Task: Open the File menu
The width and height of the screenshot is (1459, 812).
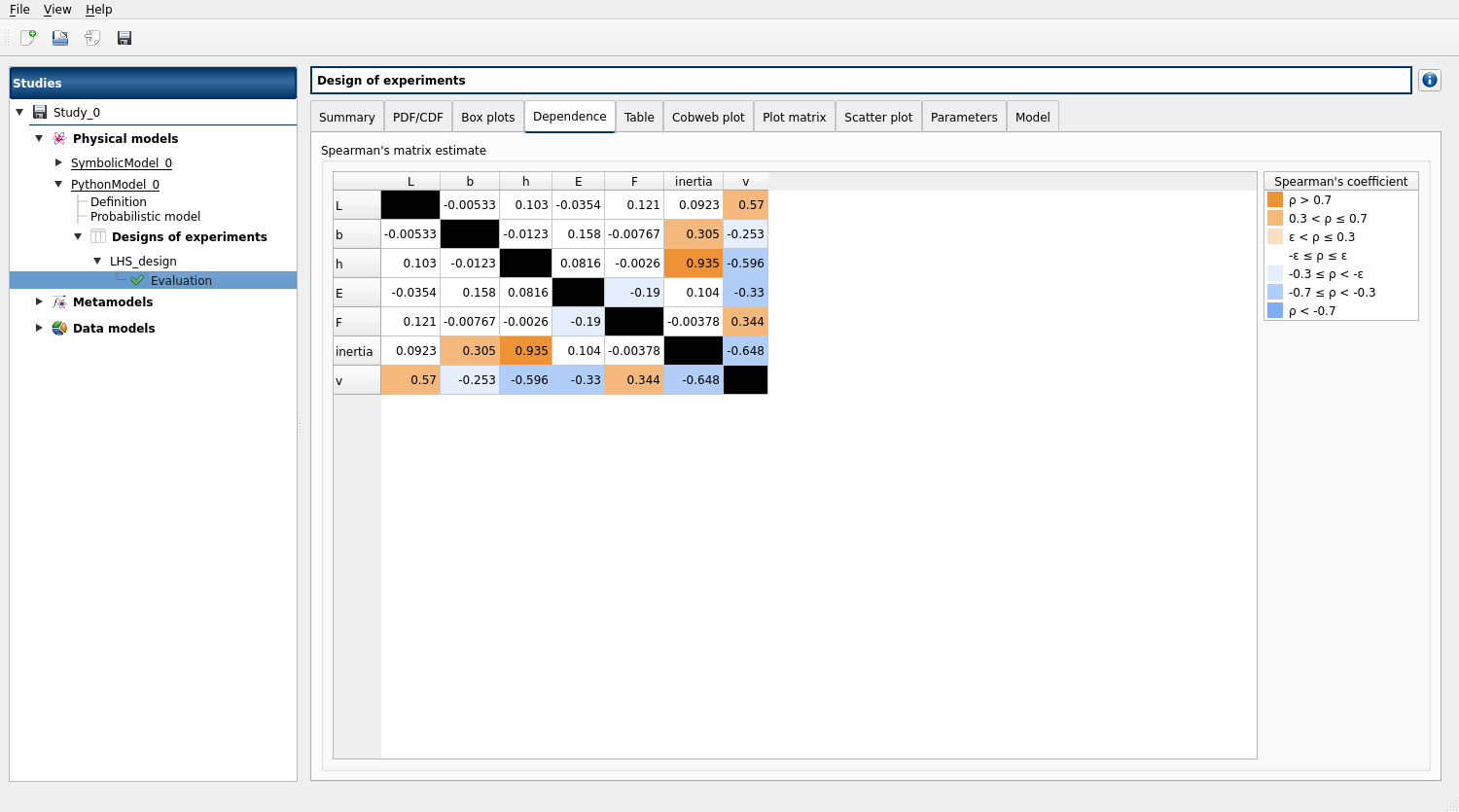Action: click(x=19, y=9)
